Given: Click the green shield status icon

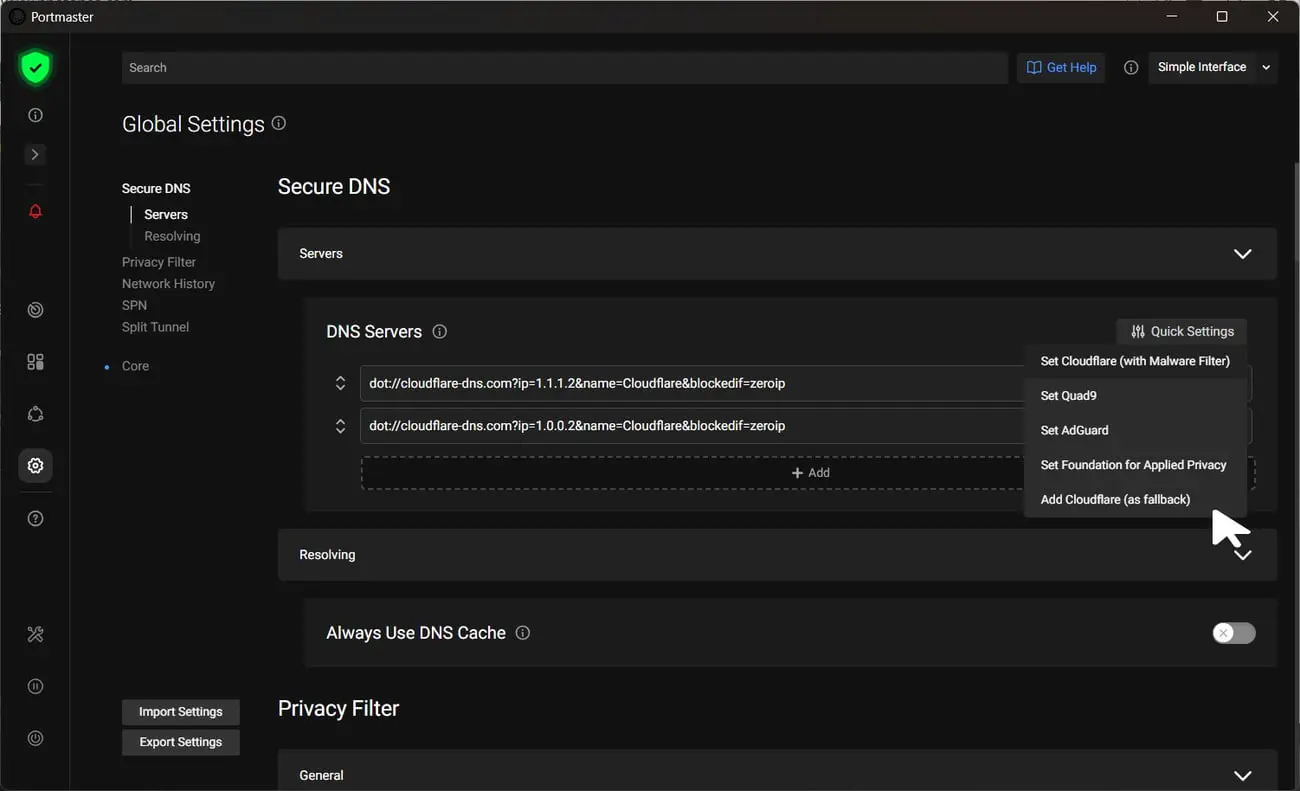Looking at the screenshot, I should [35, 68].
